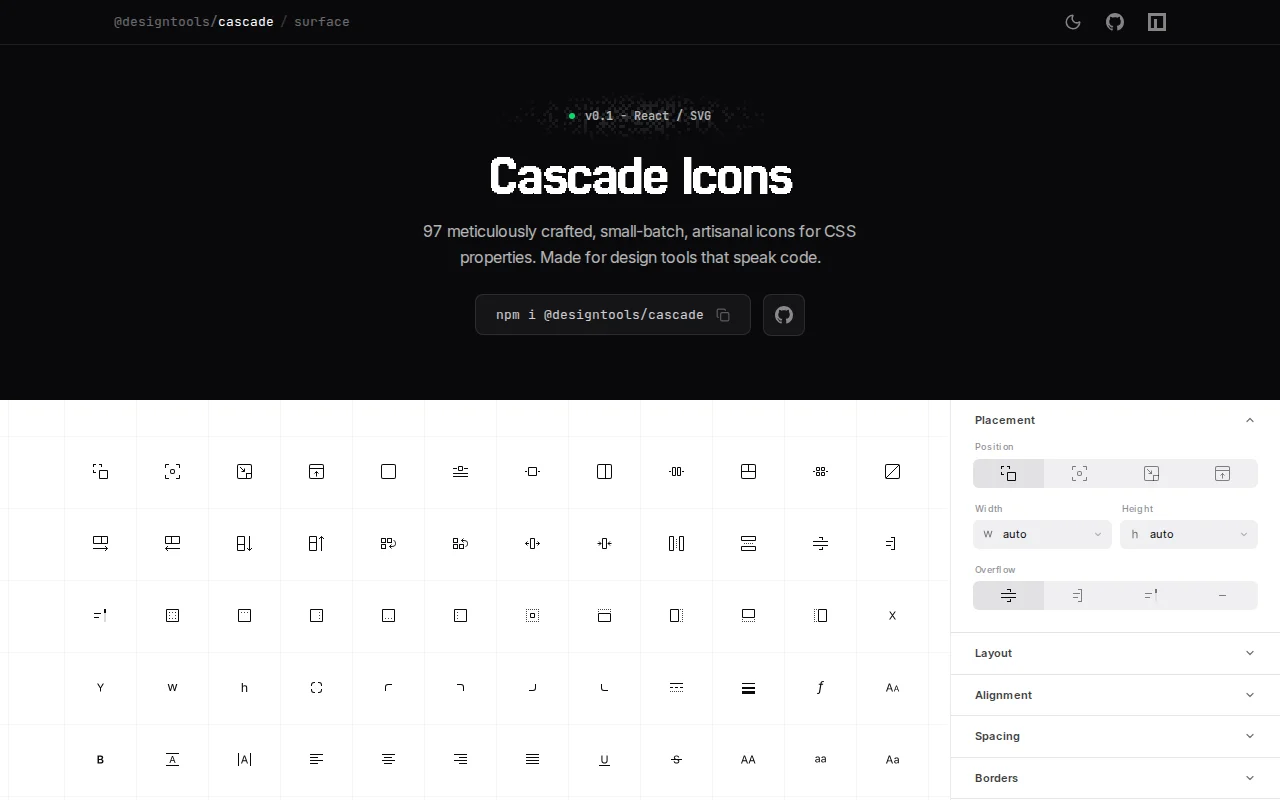The width and height of the screenshot is (1280, 800).
Task: Click the 'v0.1 - React / SVG' badge
Action: [640, 116]
